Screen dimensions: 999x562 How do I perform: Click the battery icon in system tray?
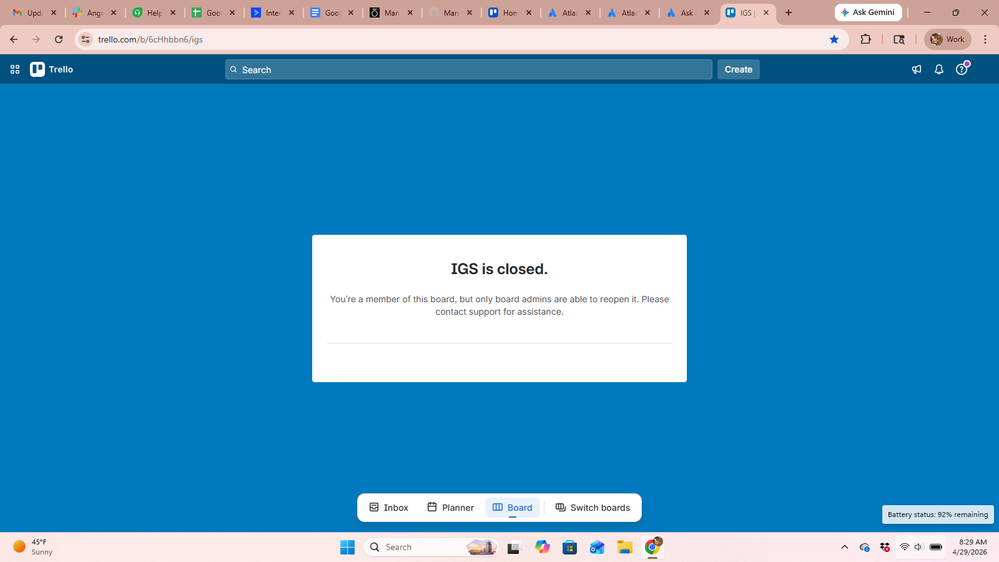click(936, 547)
